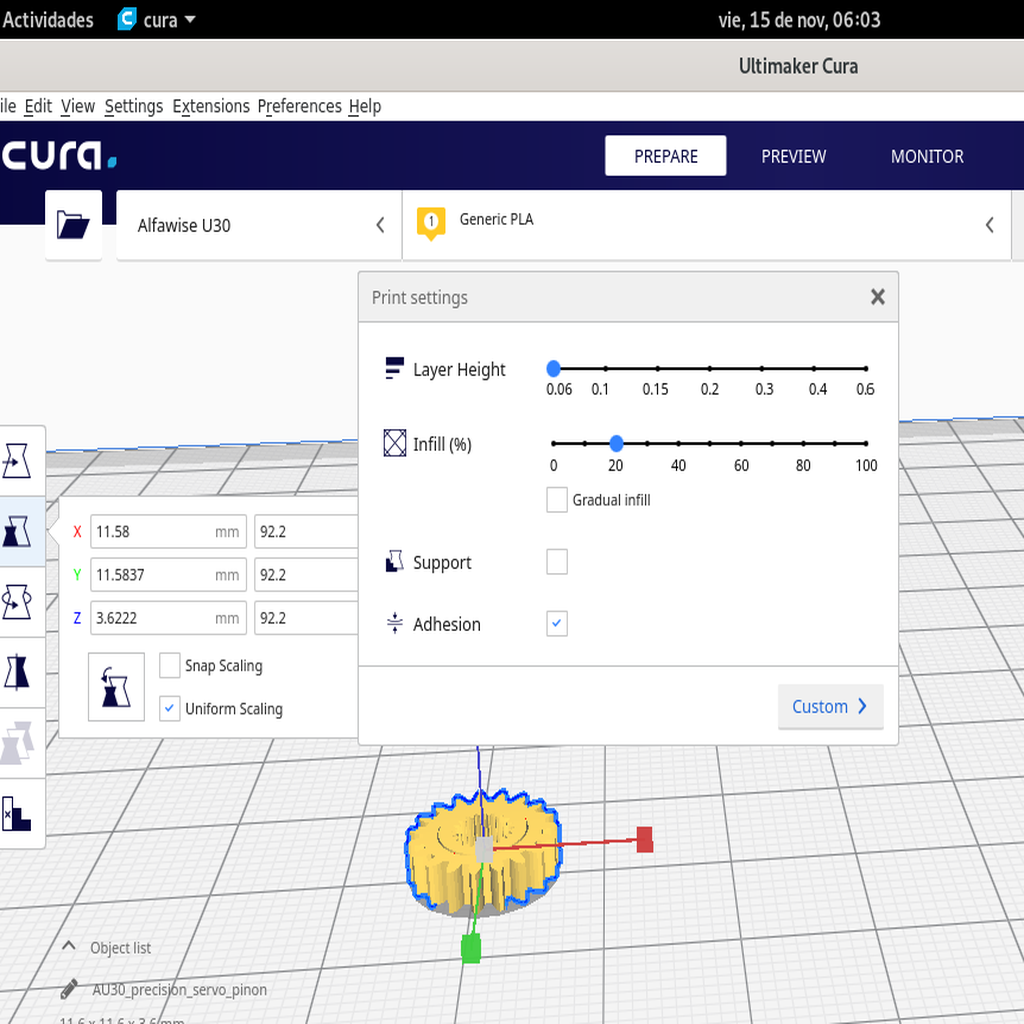Enable the Snap Scaling checkbox

170,665
